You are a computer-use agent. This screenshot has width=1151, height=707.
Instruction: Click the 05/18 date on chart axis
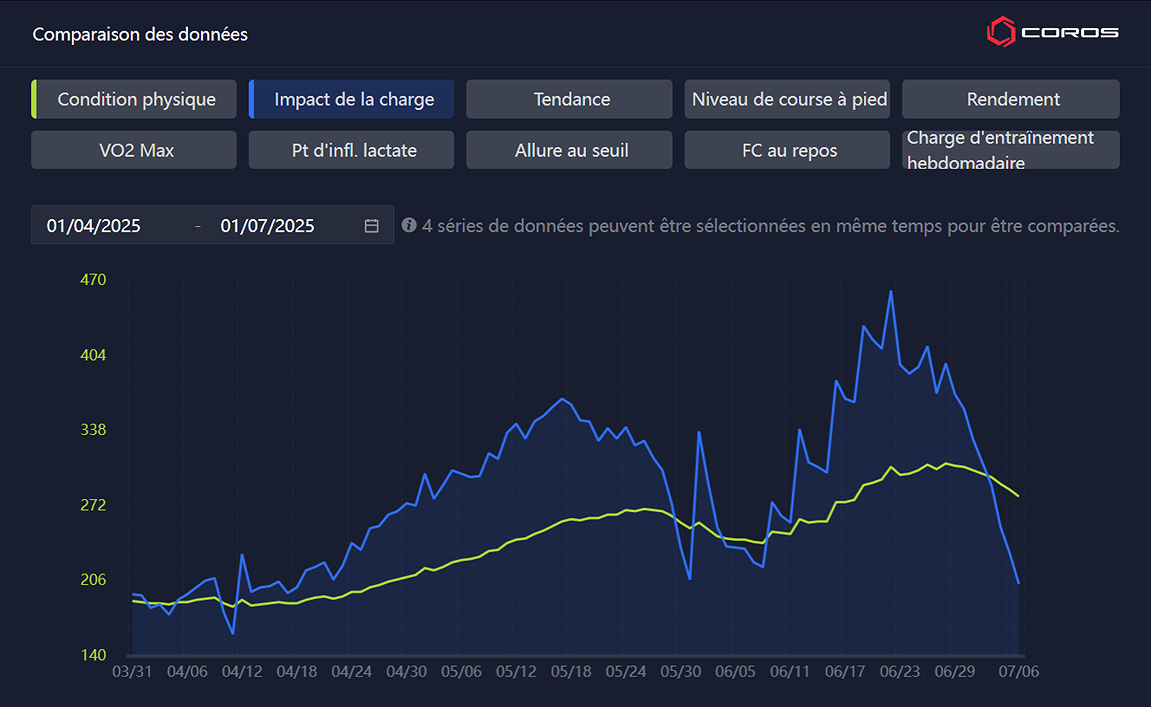click(570, 672)
